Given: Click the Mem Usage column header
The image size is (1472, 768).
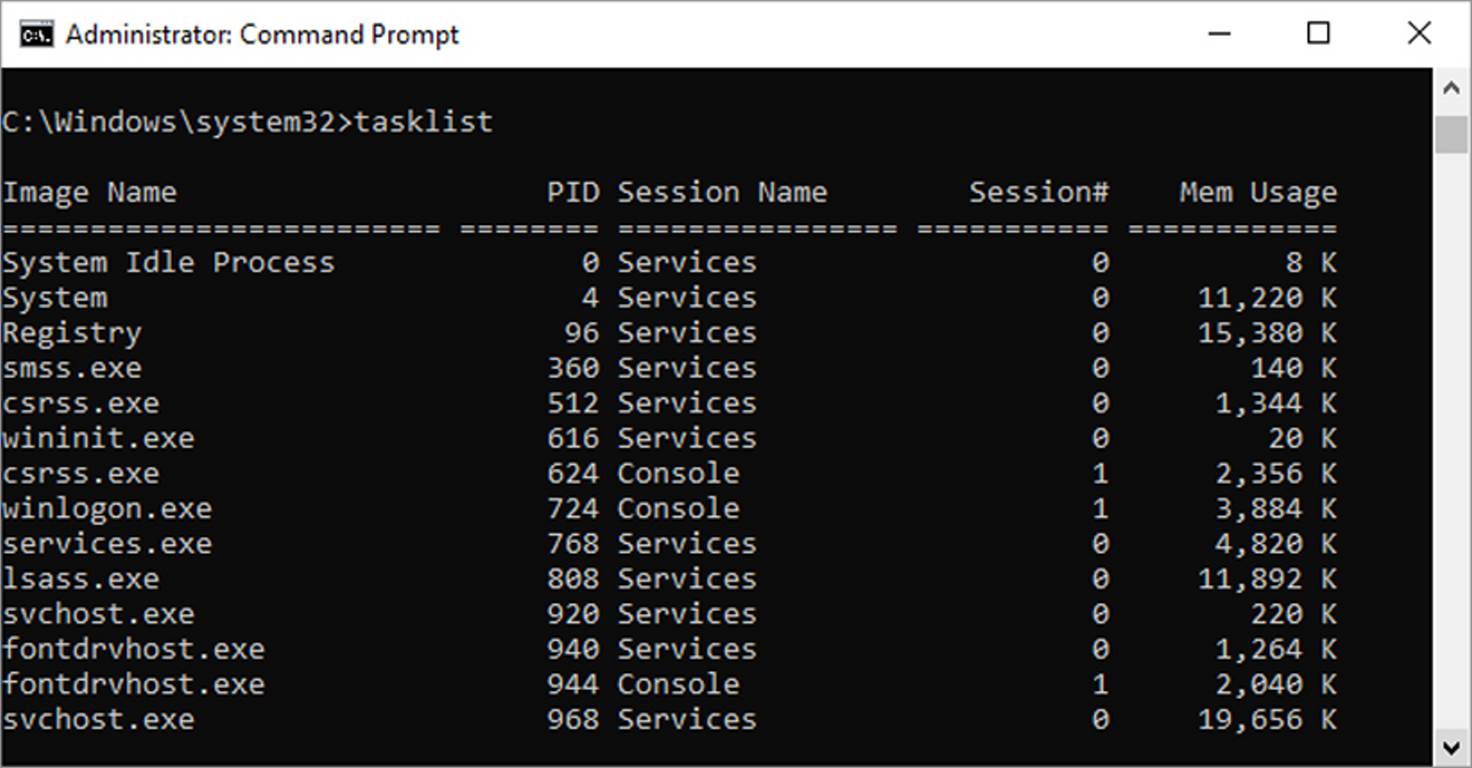Looking at the screenshot, I should (x=1257, y=192).
